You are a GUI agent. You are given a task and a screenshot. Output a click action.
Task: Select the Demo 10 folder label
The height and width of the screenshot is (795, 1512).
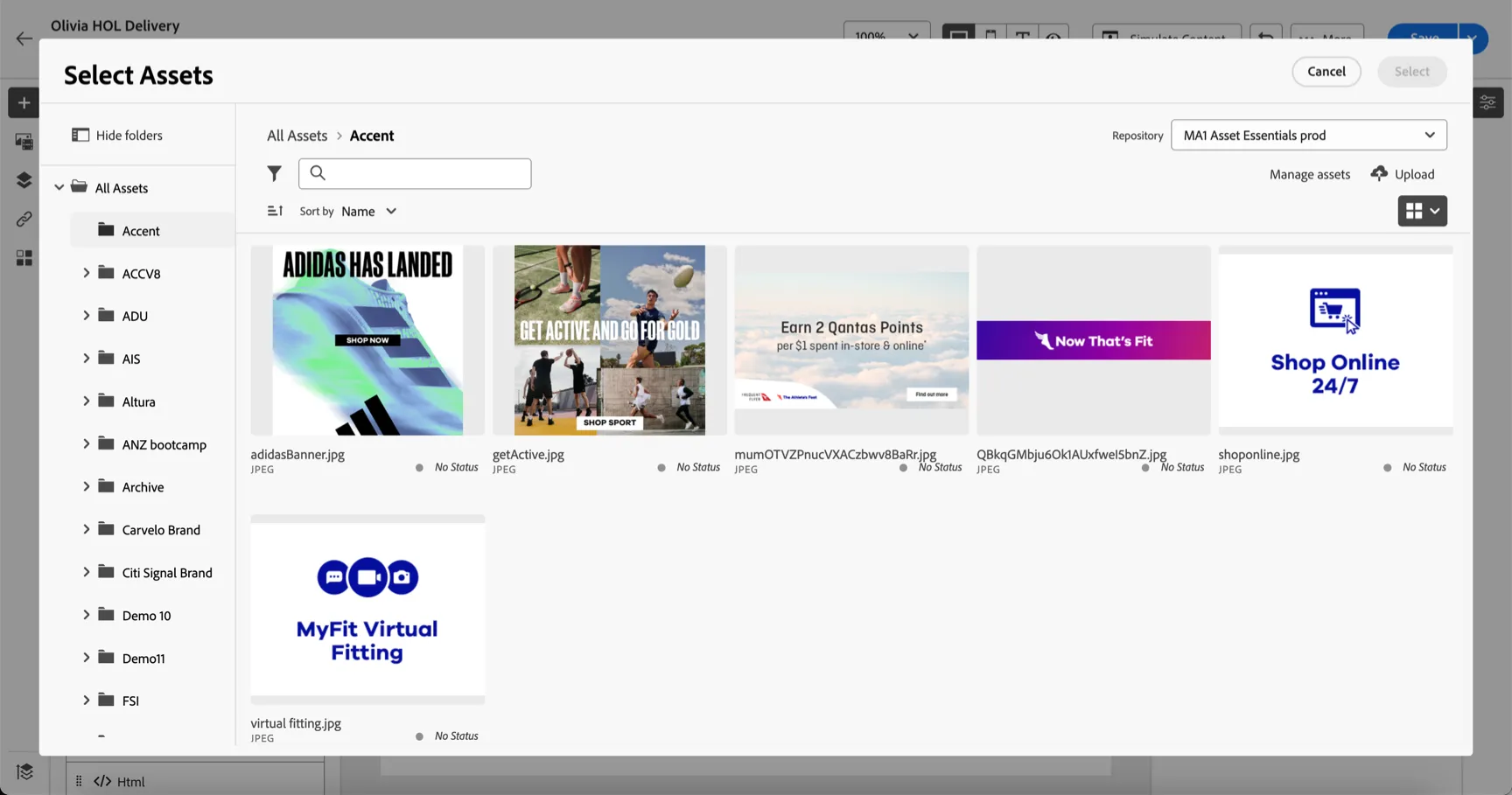tap(146, 616)
